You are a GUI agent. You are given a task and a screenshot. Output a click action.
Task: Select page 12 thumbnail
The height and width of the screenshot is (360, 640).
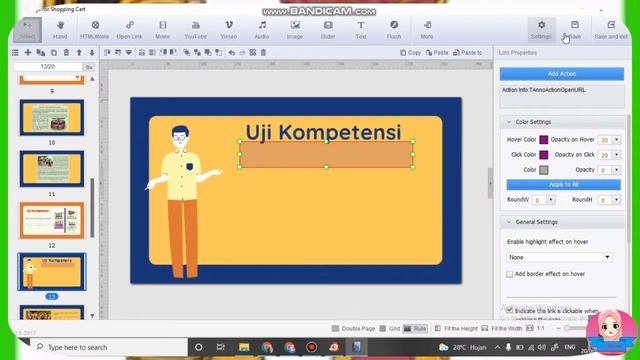click(52, 220)
